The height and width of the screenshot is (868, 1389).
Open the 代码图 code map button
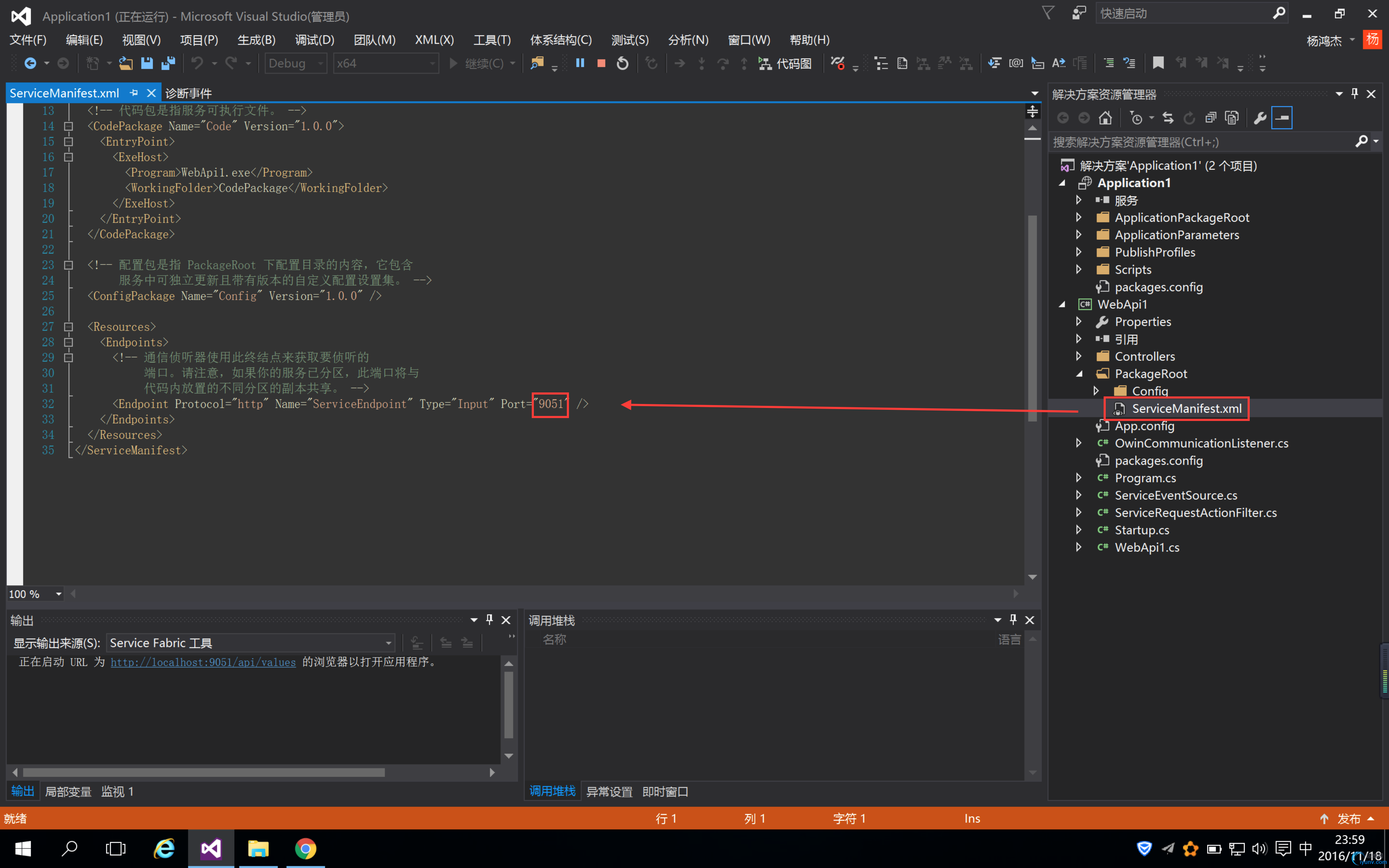(785, 63)
